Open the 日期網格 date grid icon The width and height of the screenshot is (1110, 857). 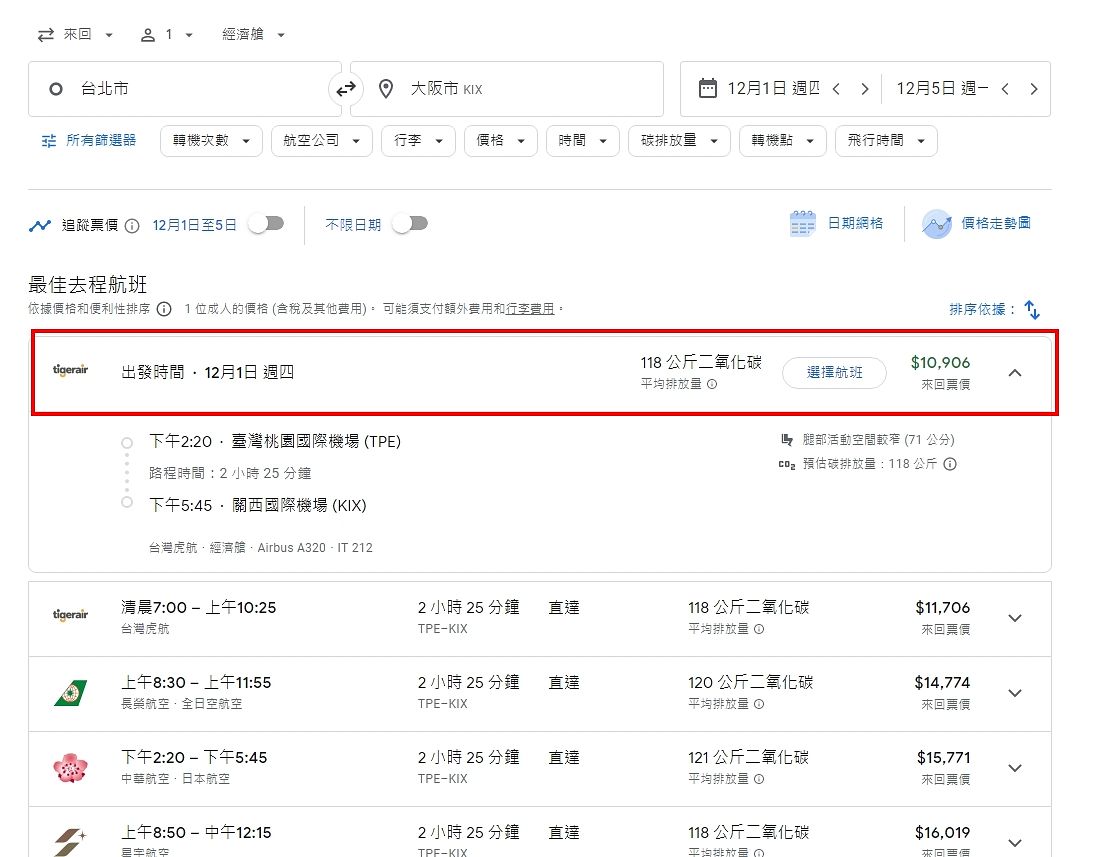803,224
